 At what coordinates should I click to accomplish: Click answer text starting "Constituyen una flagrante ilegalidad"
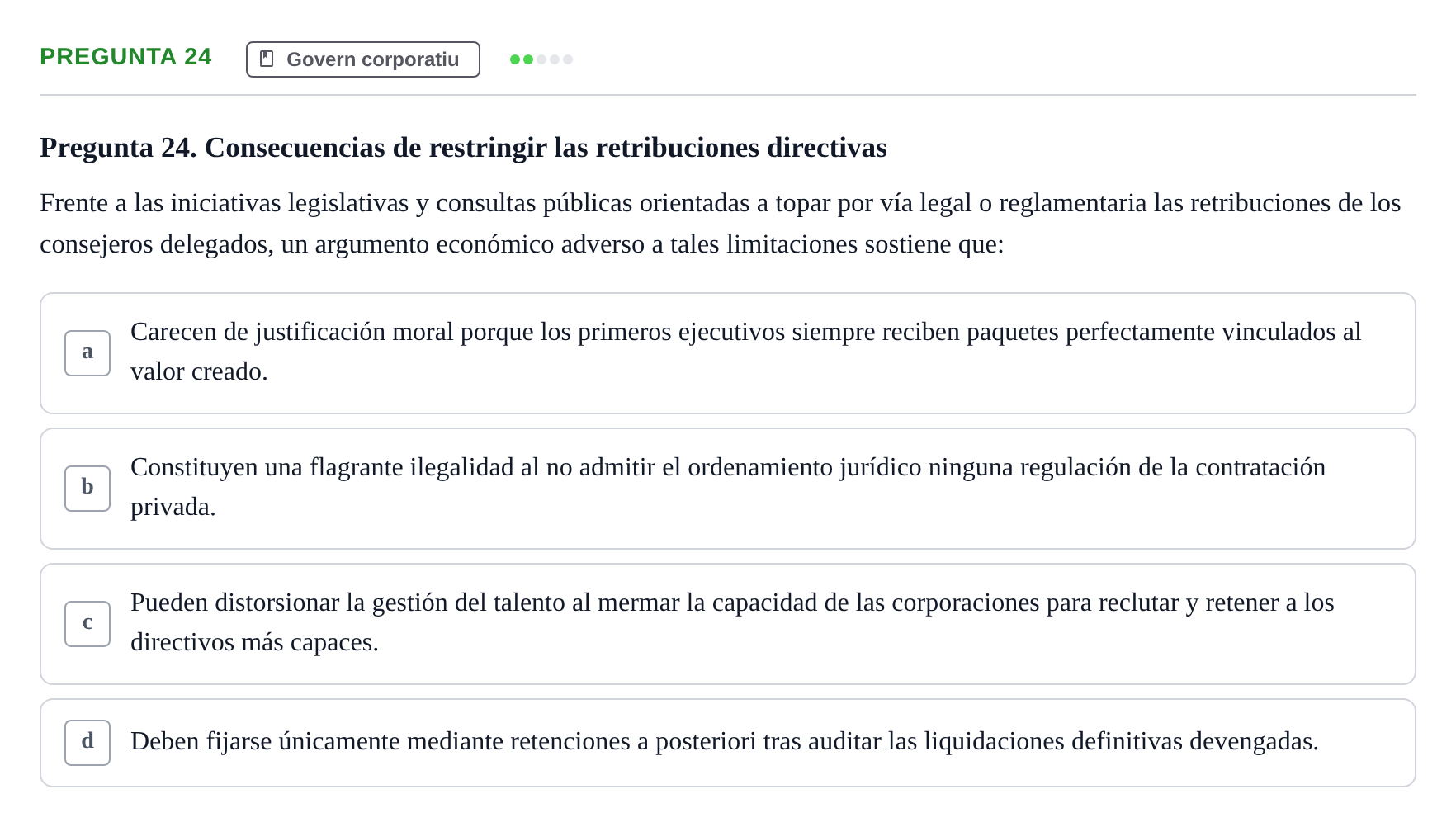click(728, 487)
